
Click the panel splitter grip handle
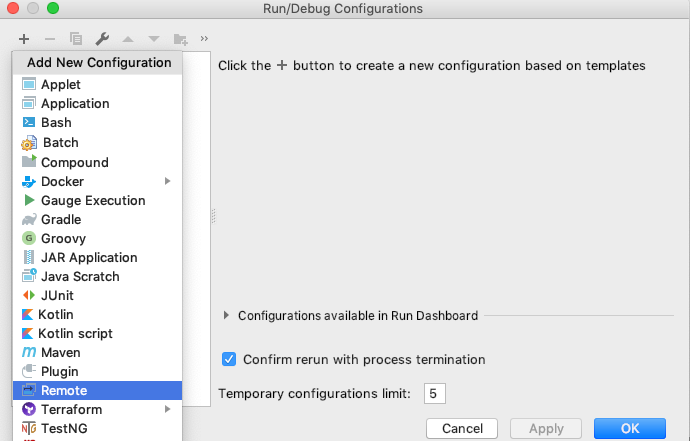tap(213, 216)
